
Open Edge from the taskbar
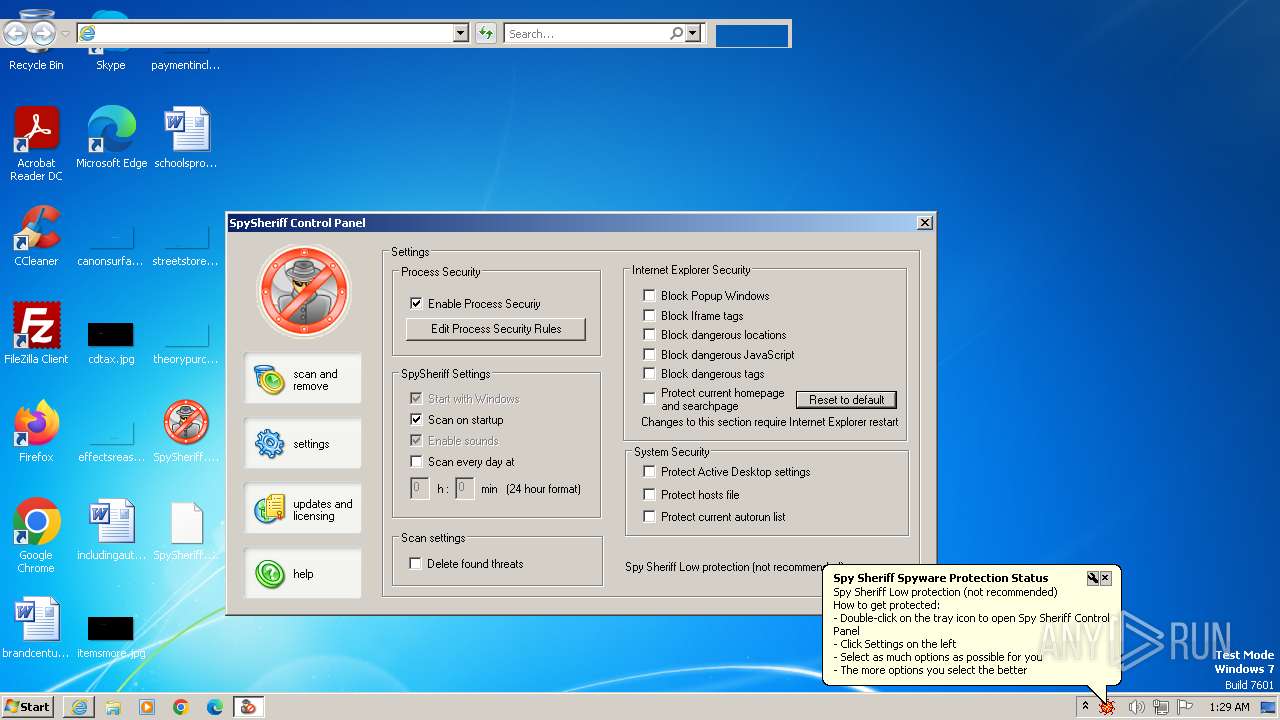[x=215, y=707]
